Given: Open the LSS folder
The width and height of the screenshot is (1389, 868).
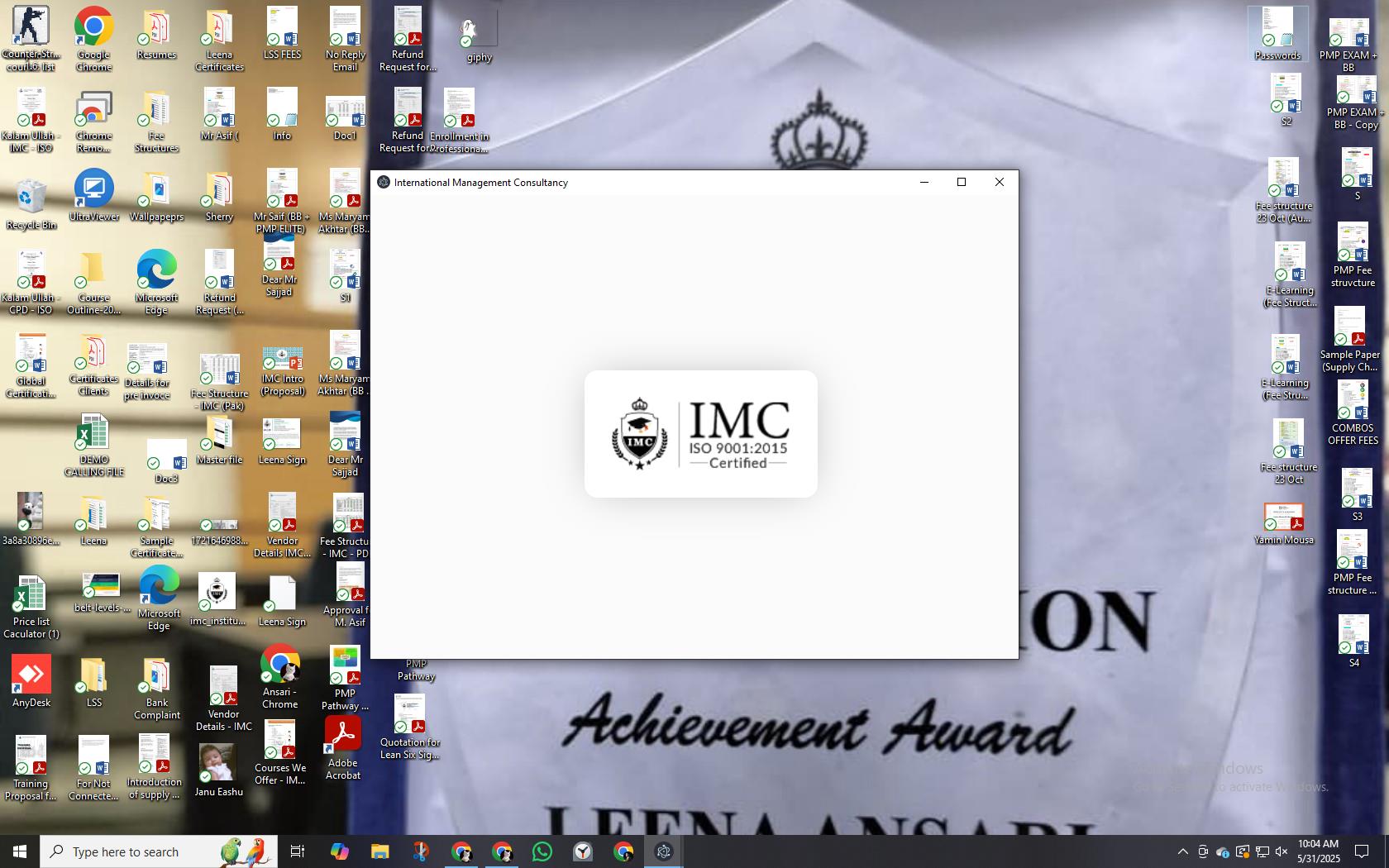Looking at the screenshot, I should (x=93, y=683).
